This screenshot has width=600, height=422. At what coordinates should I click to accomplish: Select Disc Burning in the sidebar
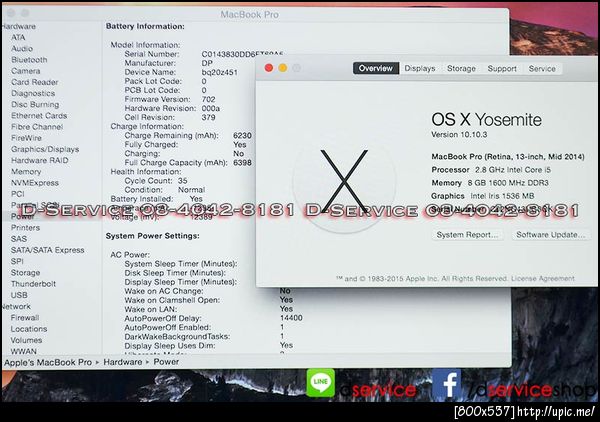click(x=35, y=104)
